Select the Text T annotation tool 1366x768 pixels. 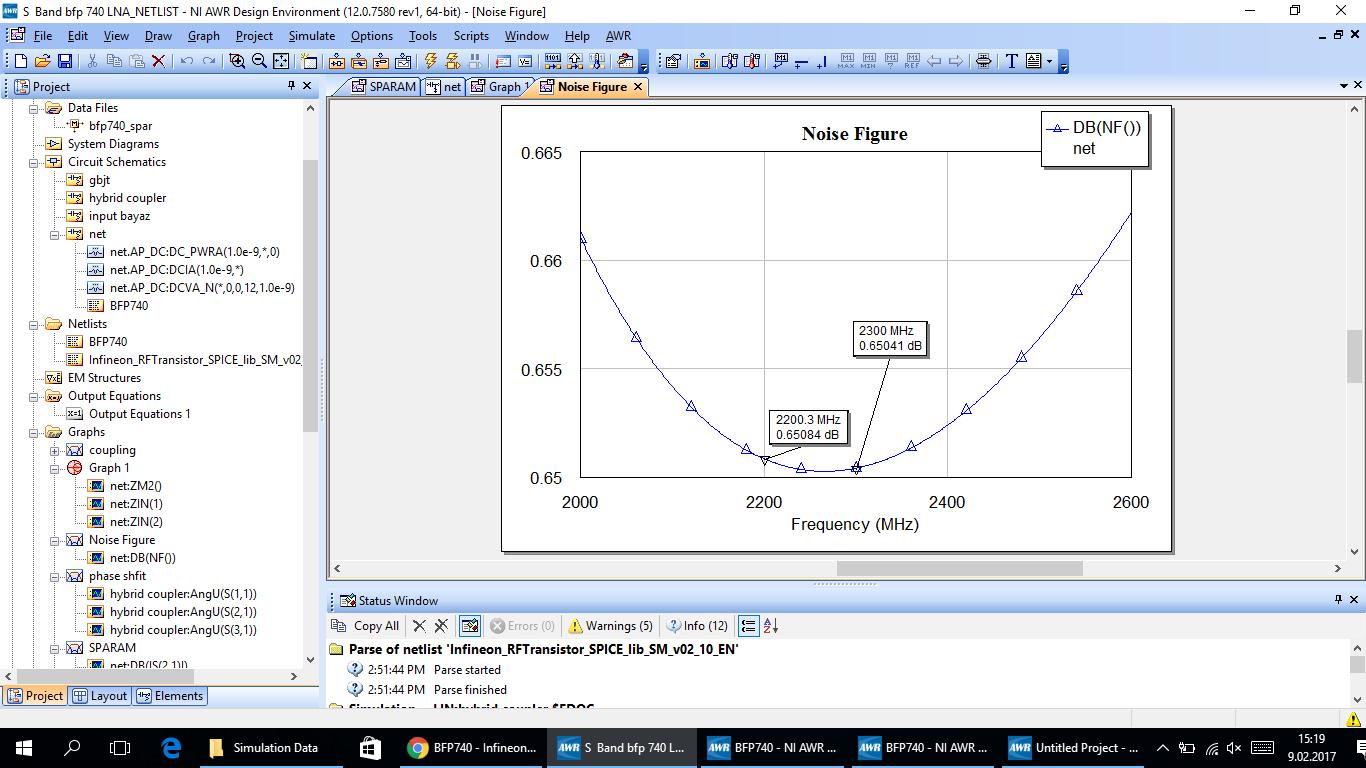tap(1011, 61)
